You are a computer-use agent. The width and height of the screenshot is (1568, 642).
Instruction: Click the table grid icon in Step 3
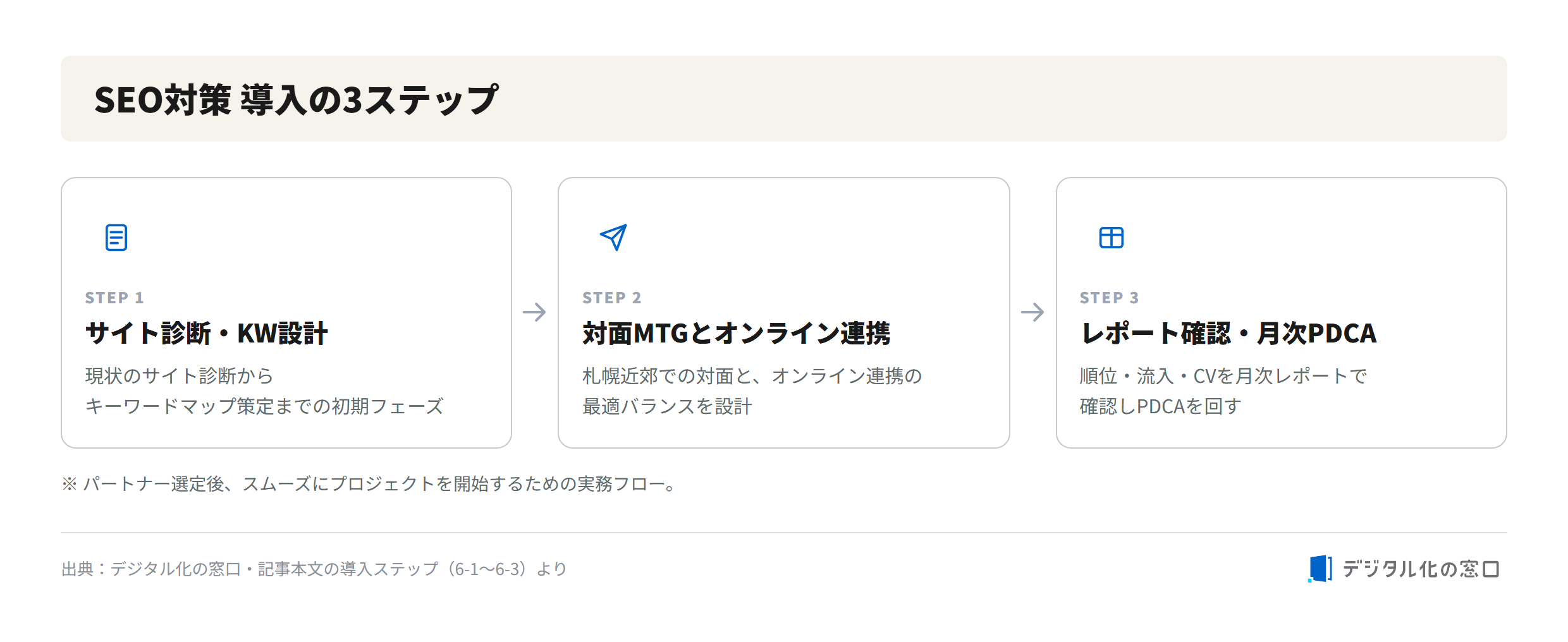tap(1111, 238)
